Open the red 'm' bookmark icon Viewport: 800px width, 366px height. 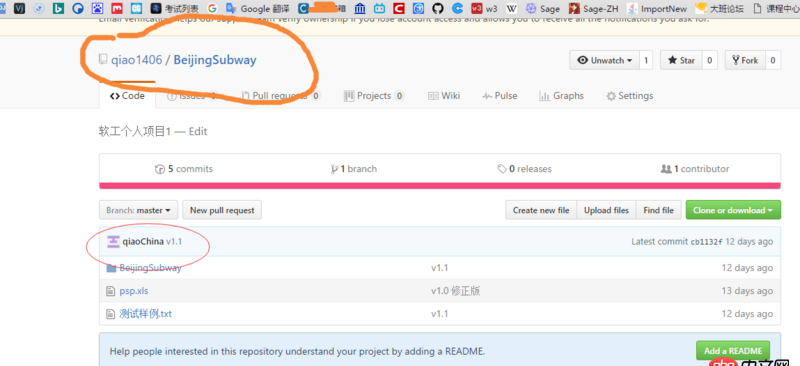[x=117, y=8]
